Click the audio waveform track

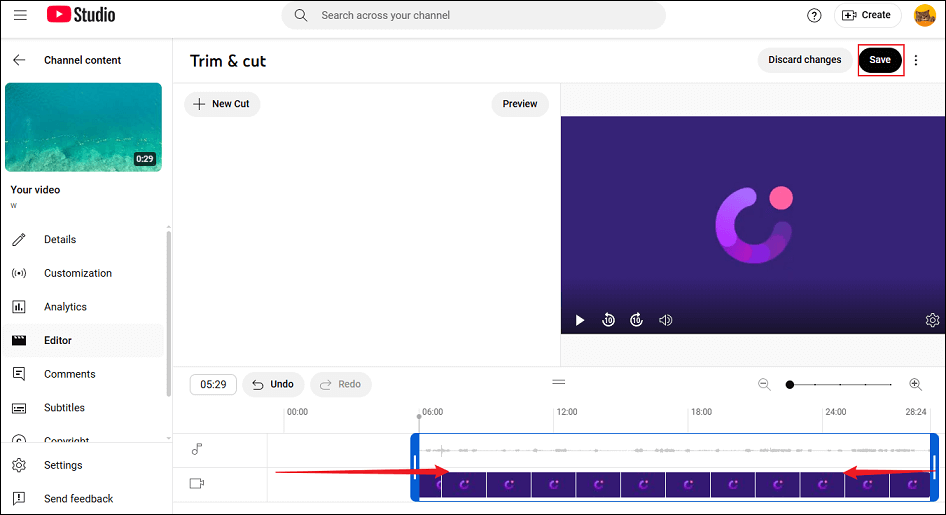[x=675, y=450]
